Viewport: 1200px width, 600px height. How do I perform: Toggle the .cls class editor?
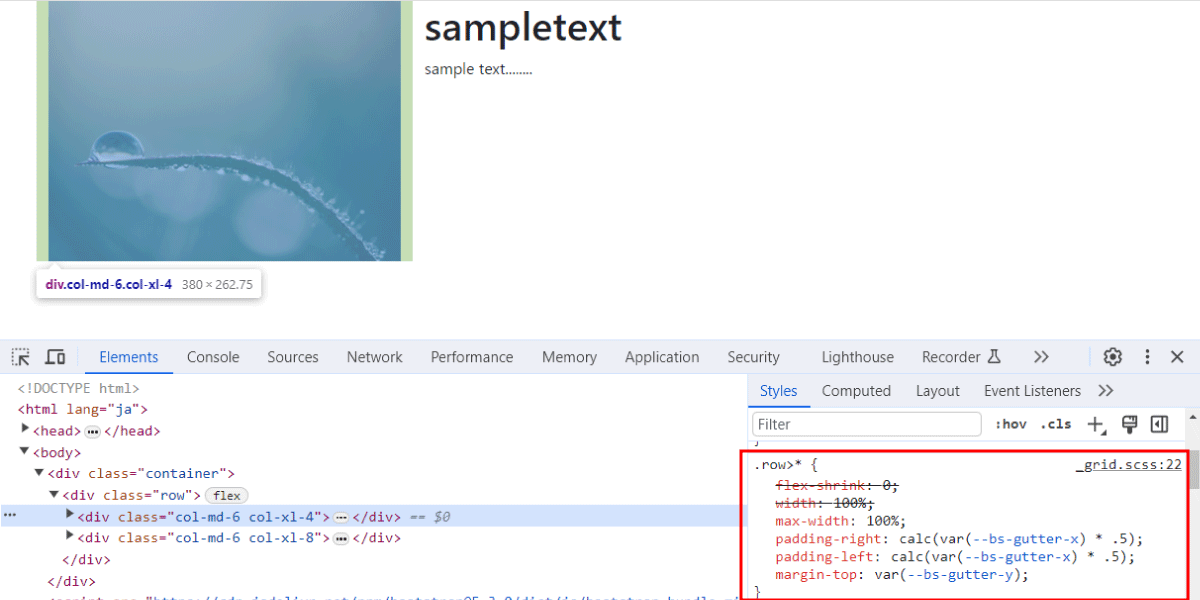pyautogui.click(x=1056, y=425)
